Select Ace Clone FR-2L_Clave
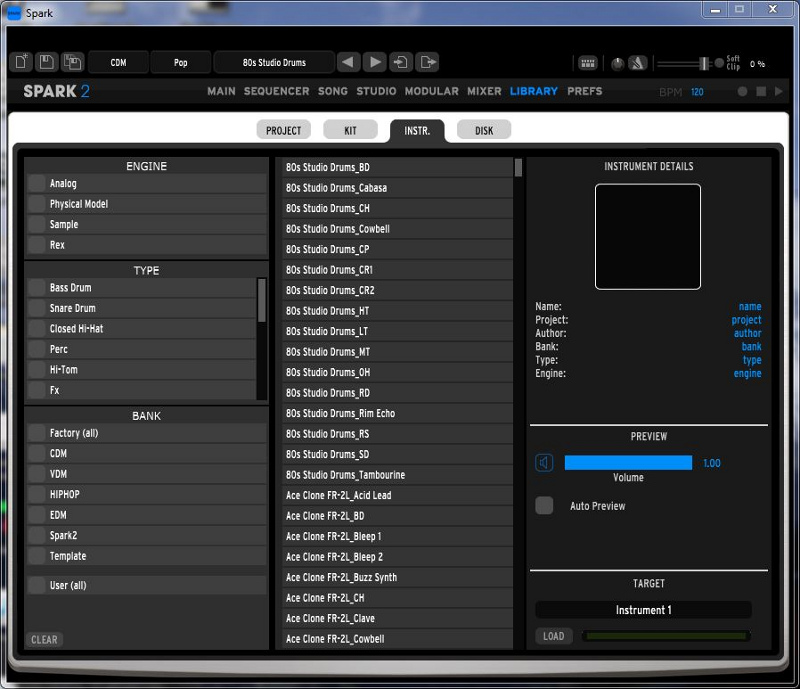800x689 pixels. 397,618
